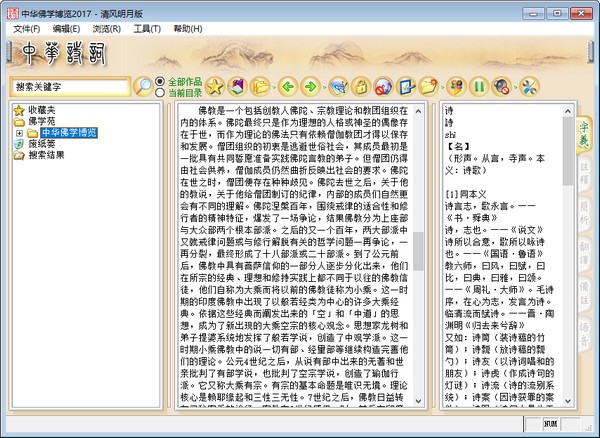Click the green back arrow icon

288,87
